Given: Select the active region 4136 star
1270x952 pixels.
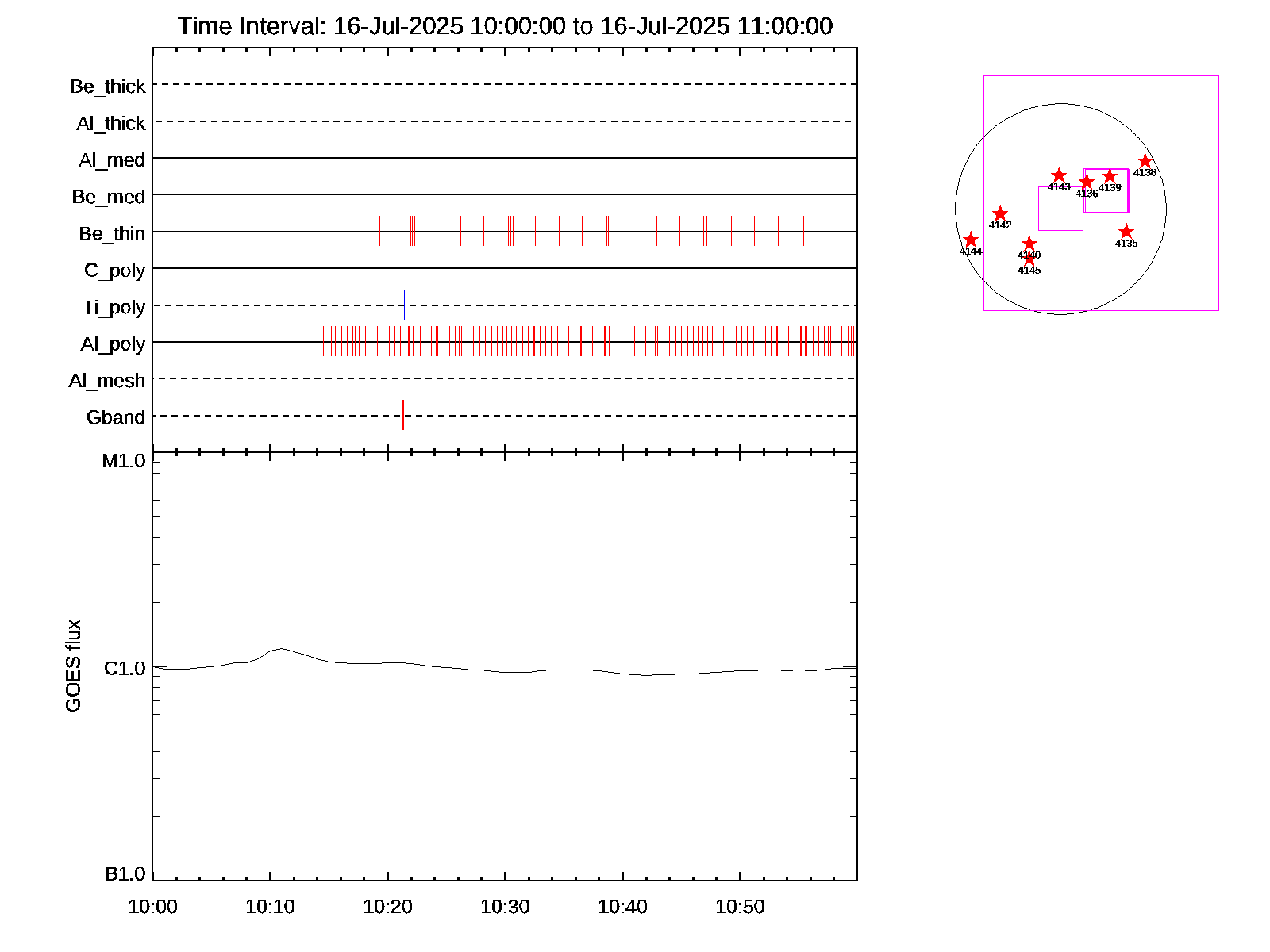Looking at the screenshot, I should click(x=1087, y=182).
